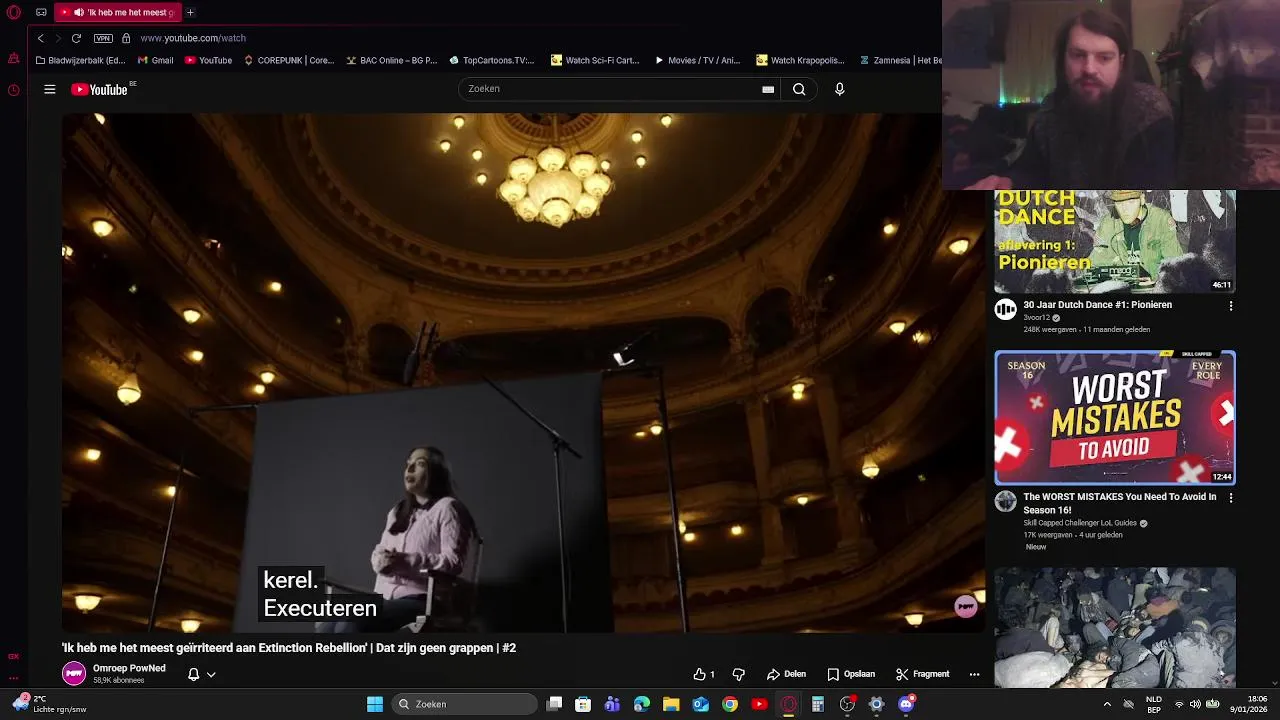Screen dimensions: 1280x720
Task: Show site security padlock info
Action: coord(126,38)
